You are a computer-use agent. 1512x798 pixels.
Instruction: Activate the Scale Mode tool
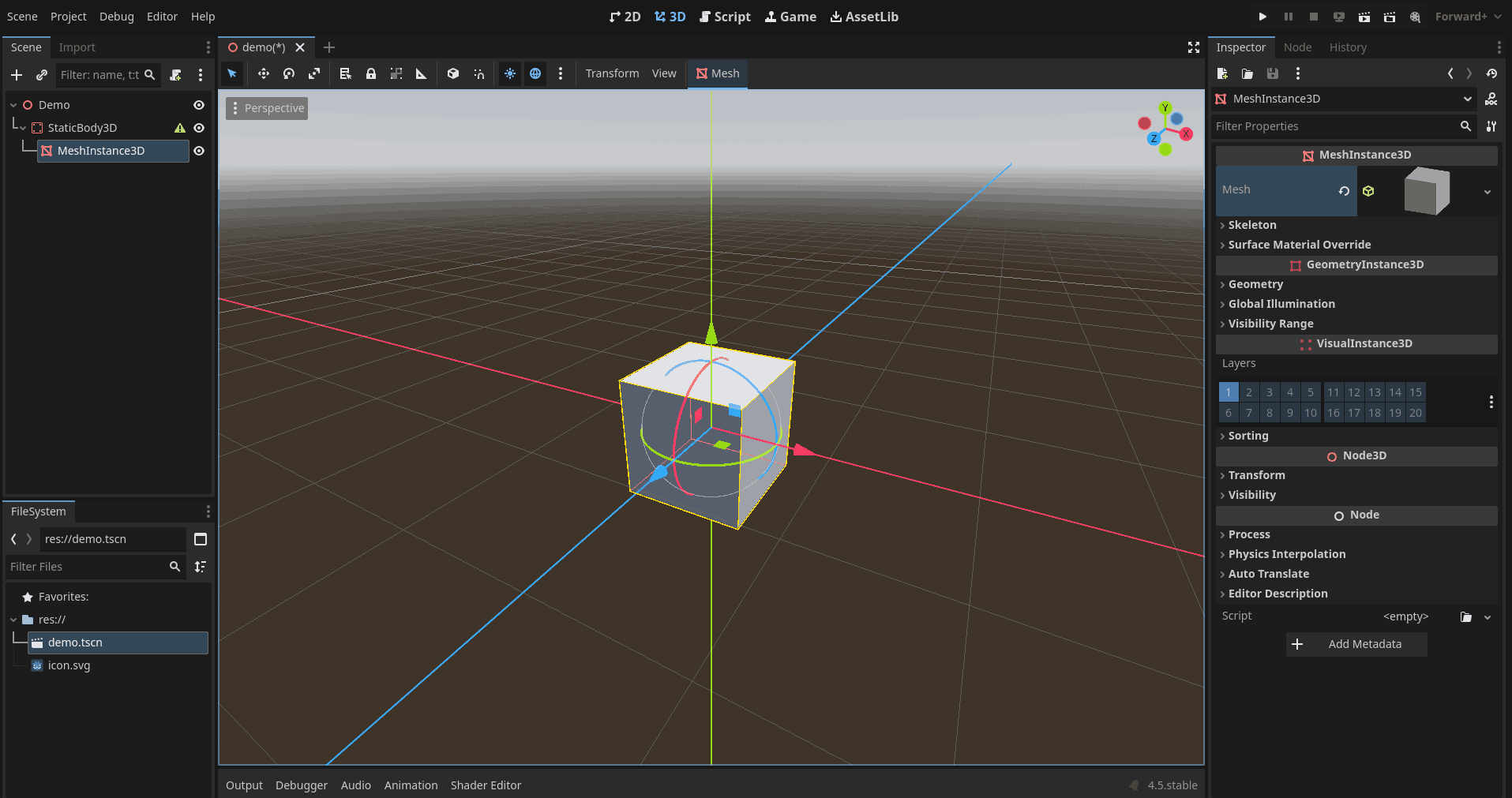tap(314, 73)
